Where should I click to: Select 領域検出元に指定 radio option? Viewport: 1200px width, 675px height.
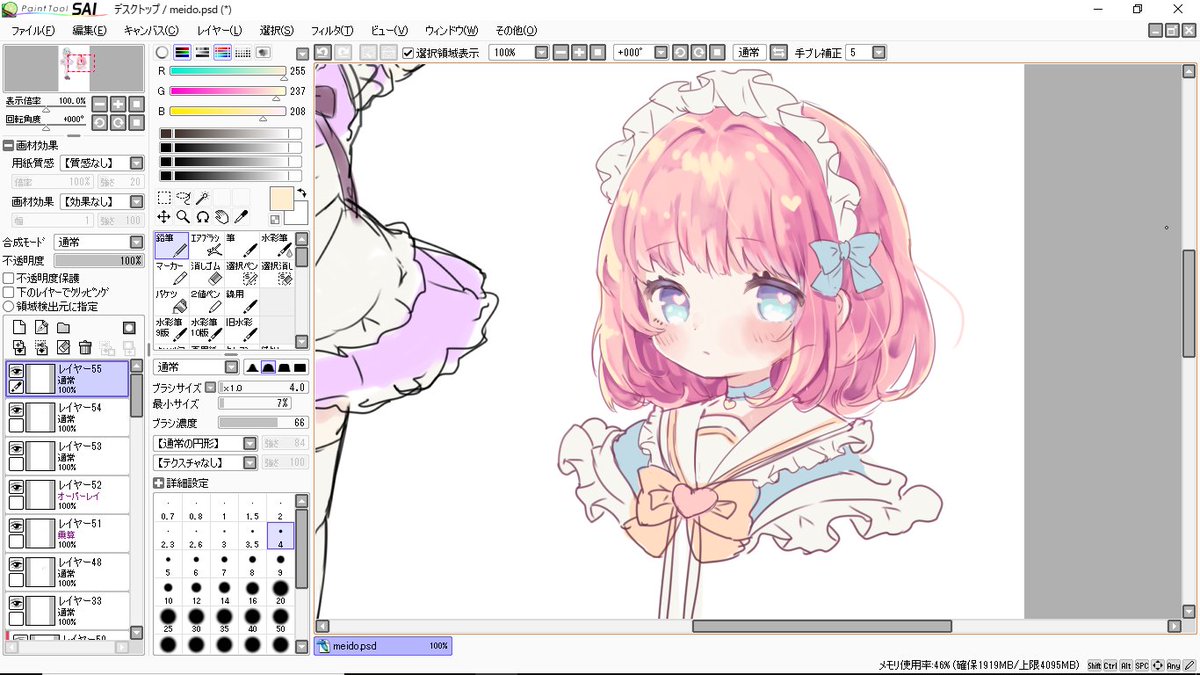click(8, 306)
